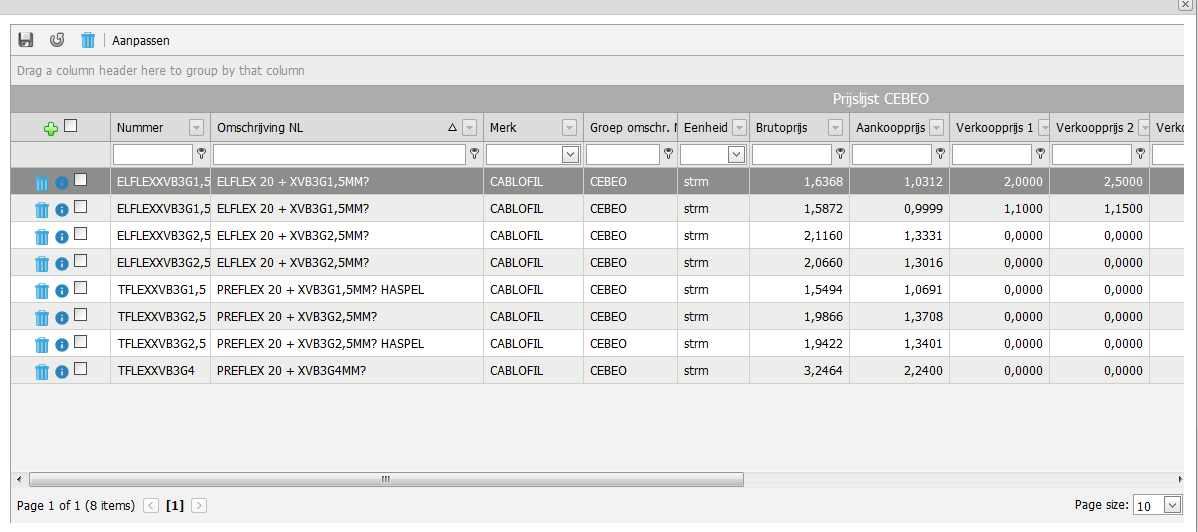Delete row with Brutoprijs 2,0660
Viewport: 1198px width, 532px height.
(x=42, y=264)
